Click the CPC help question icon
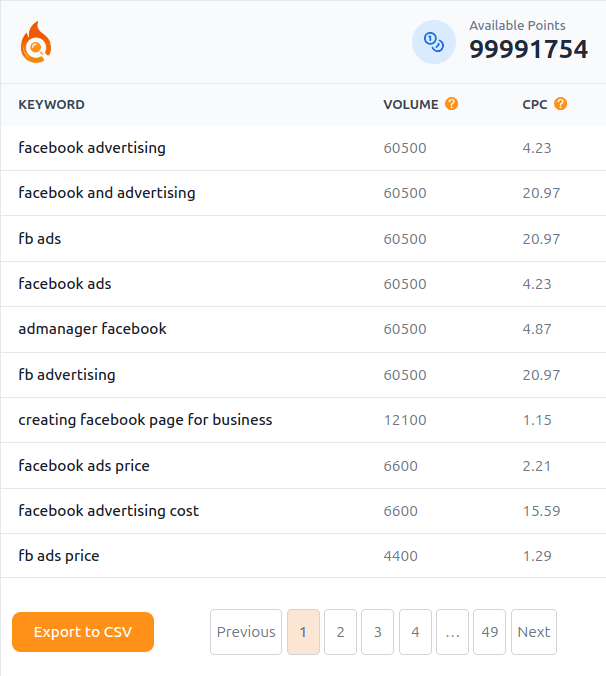This screenshot has height=676, width=606. (561, 103)
